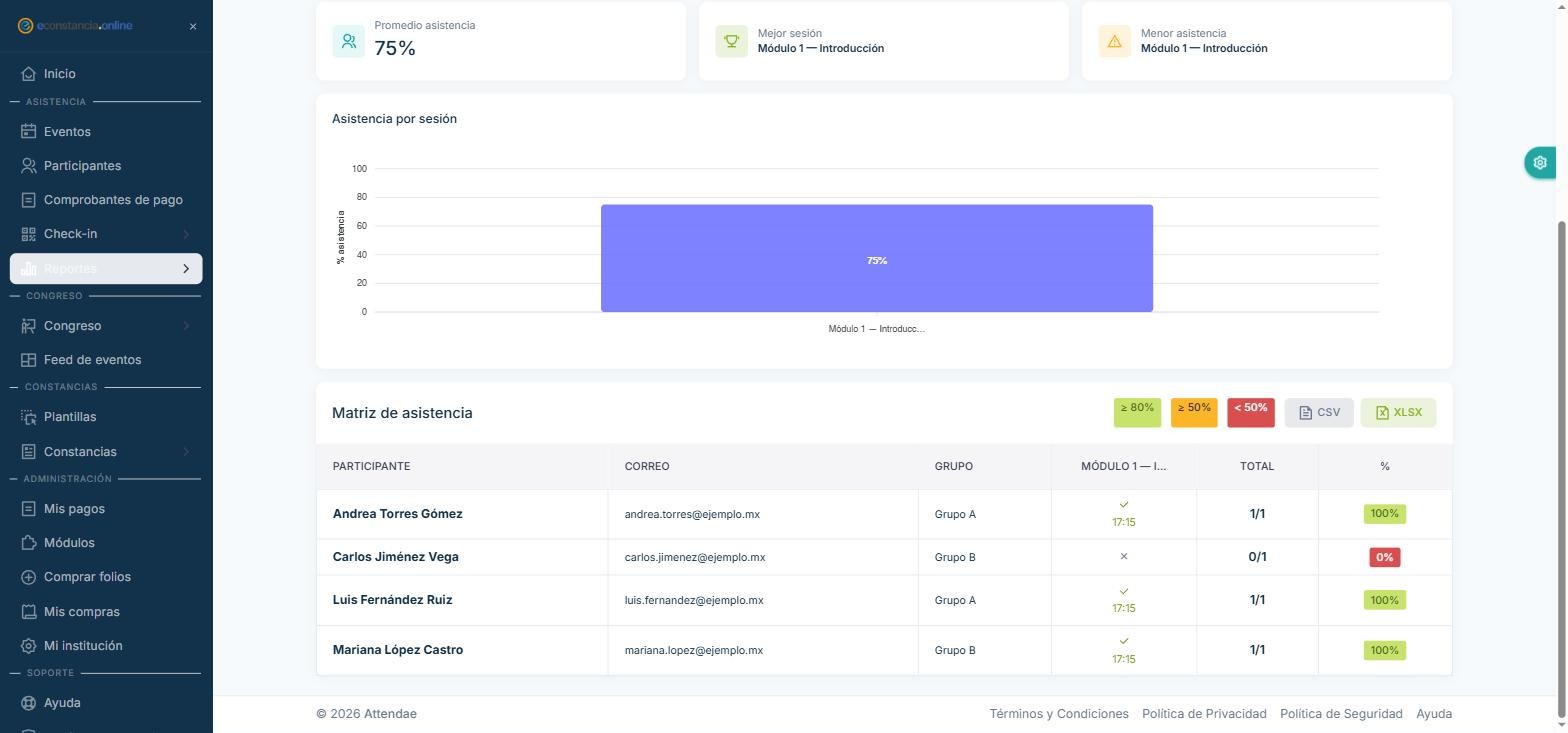Click the TOTAL column header
This screenshot has width=1568, height=733.
[x=1257, y=467]
